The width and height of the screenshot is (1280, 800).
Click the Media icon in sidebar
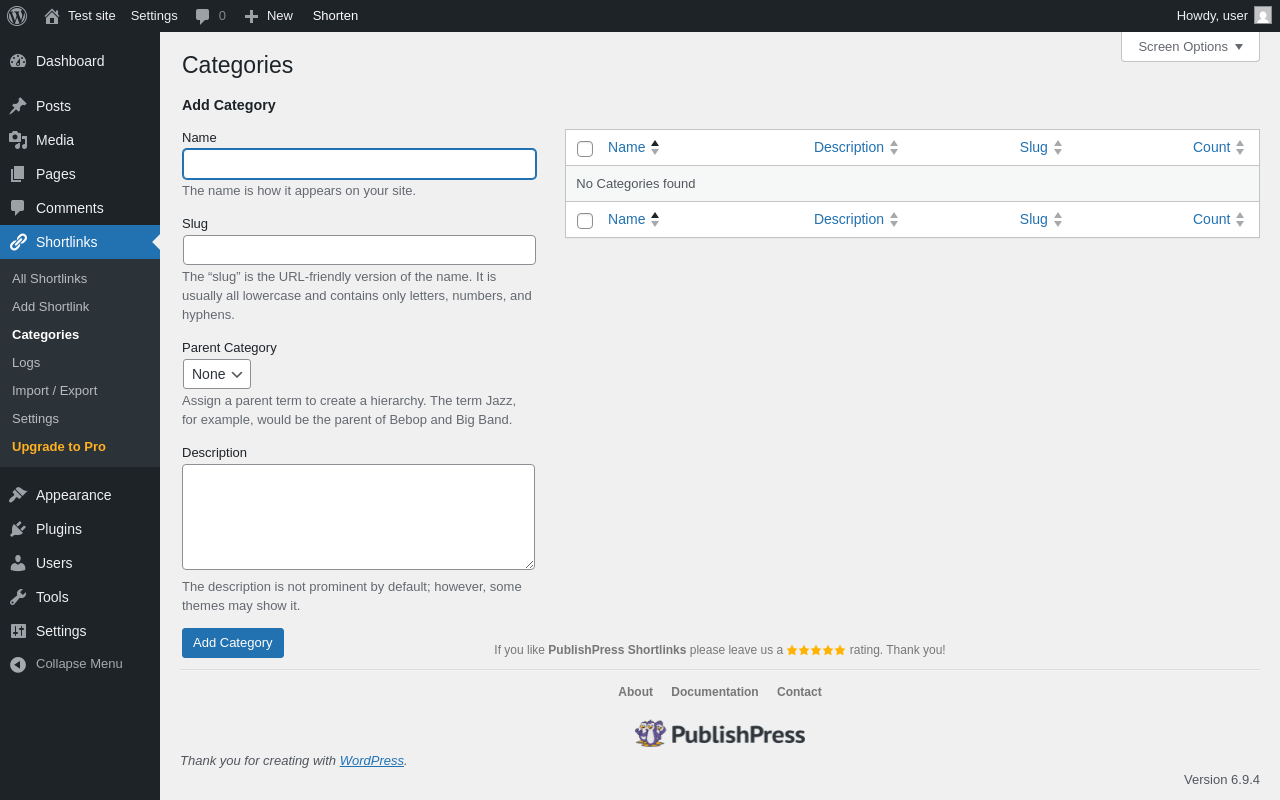pyautogui.click(x=18, y=140)
